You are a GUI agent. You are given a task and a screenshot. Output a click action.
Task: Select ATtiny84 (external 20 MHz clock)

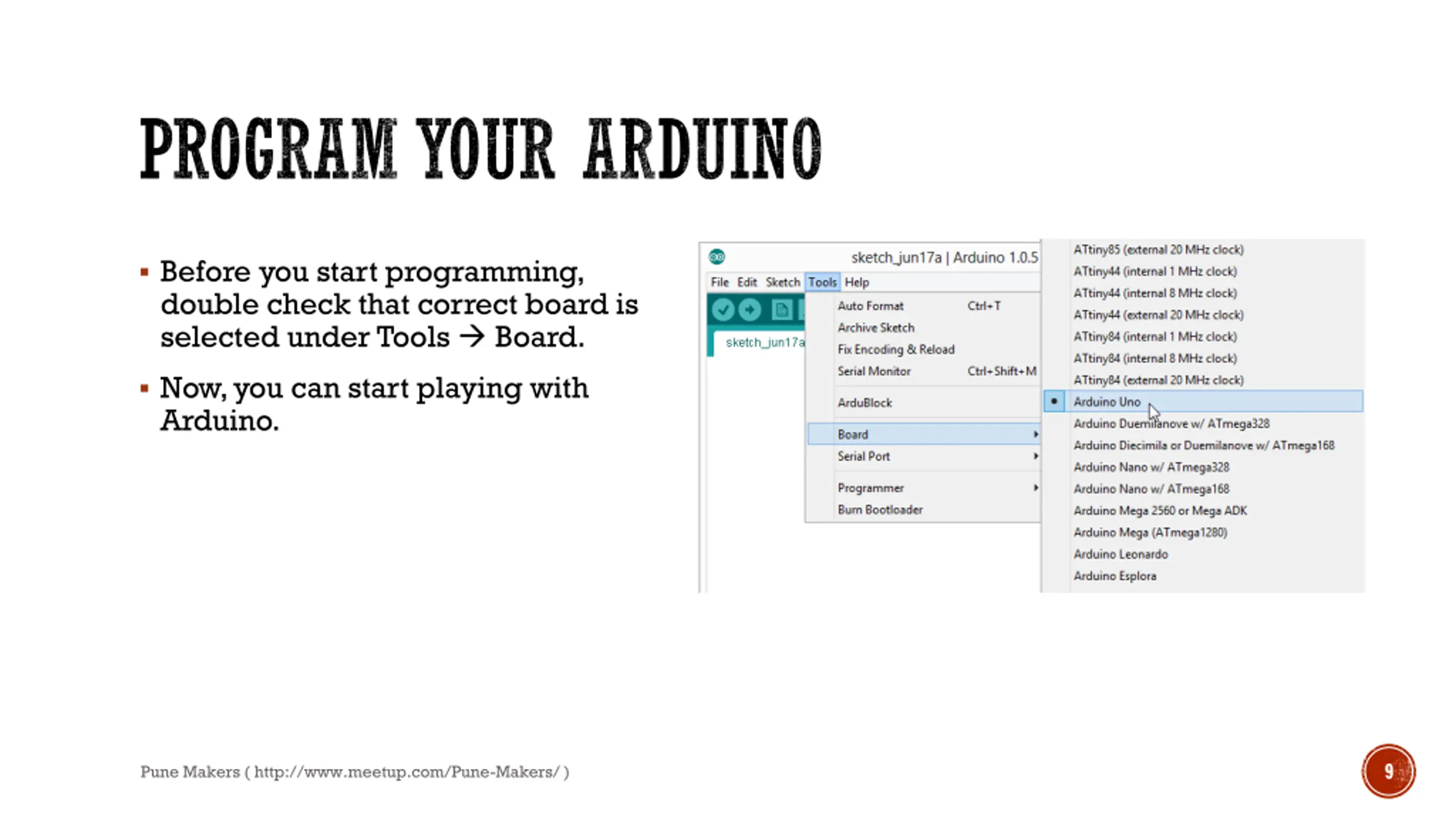(x=1203, y=380)
